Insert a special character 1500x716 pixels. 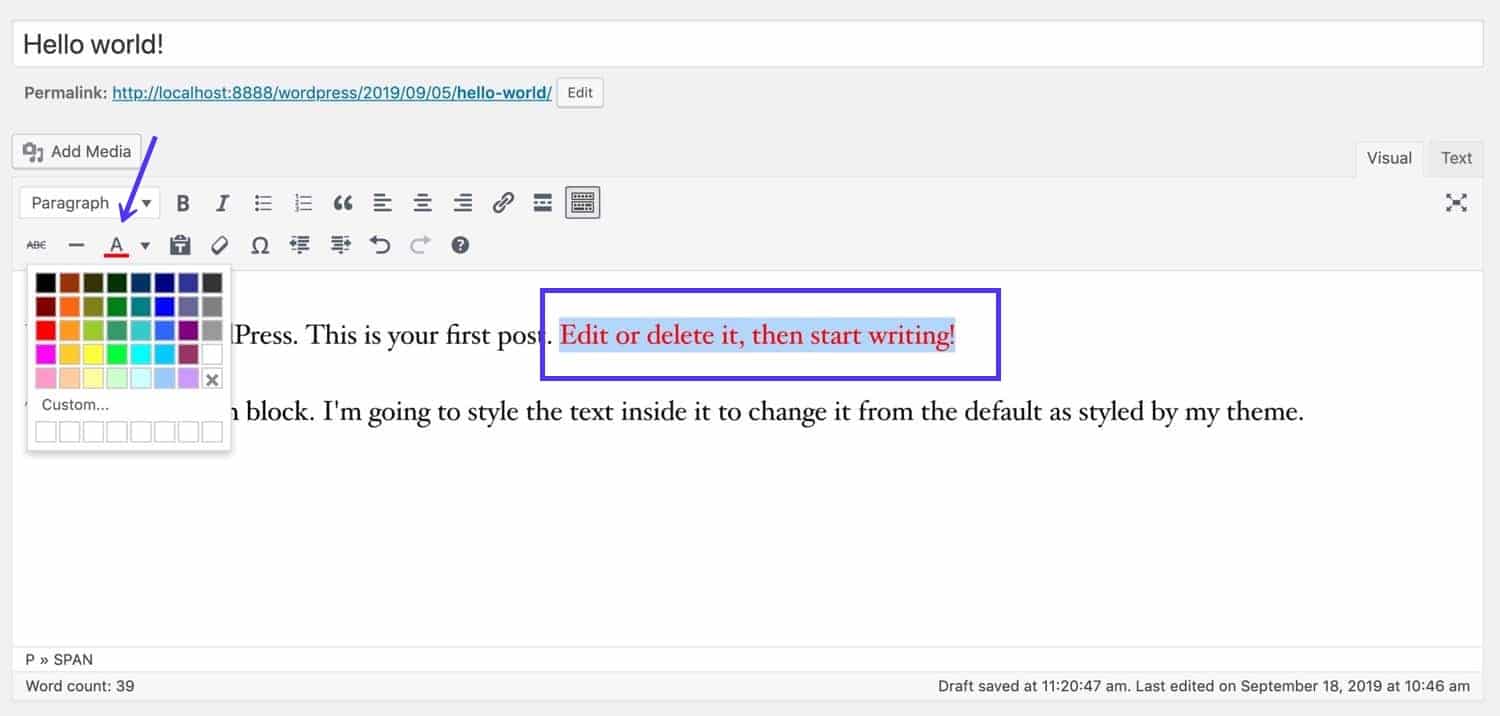tap(260, 244)
